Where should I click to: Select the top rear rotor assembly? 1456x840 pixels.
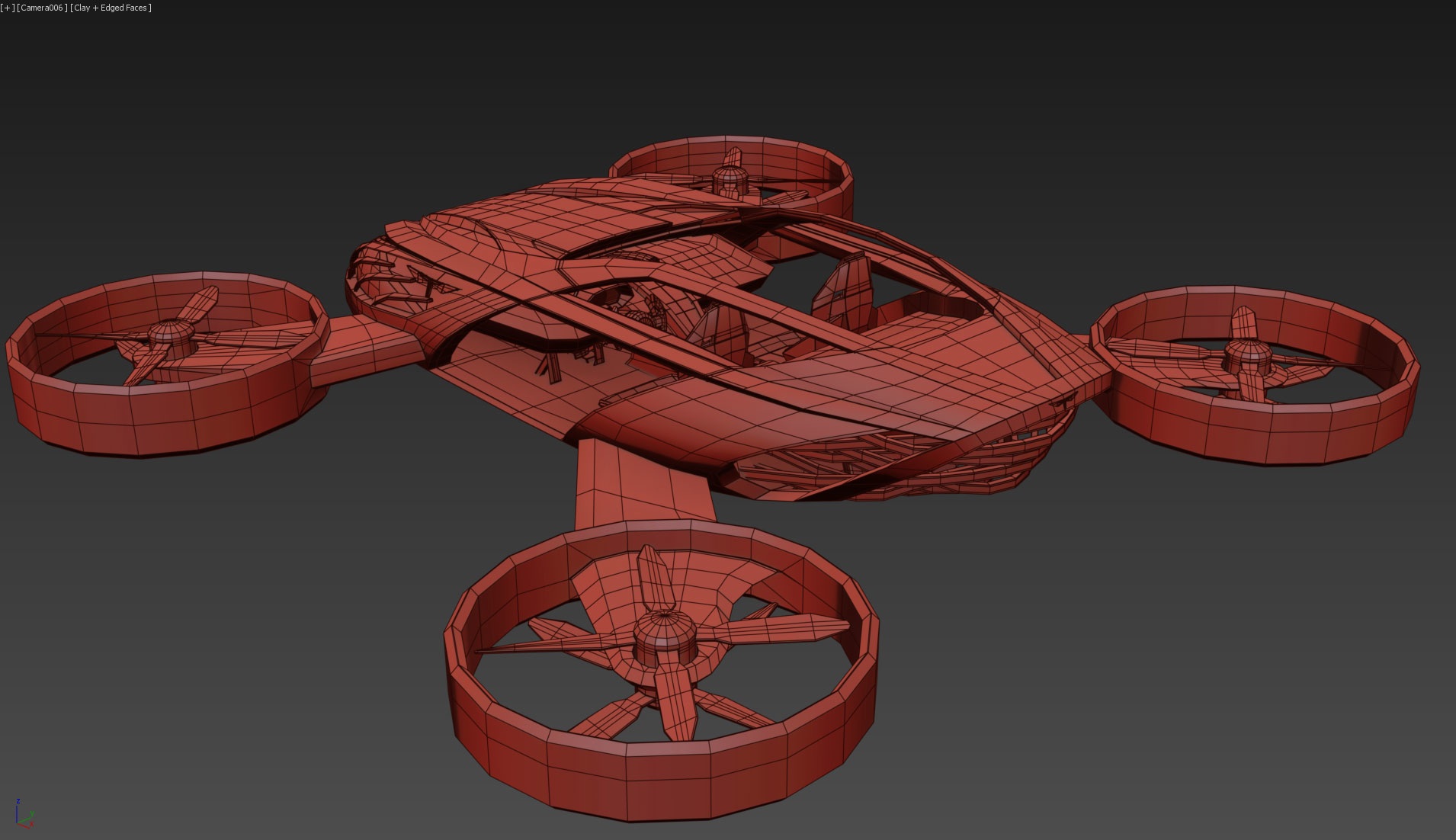(732, 175)
